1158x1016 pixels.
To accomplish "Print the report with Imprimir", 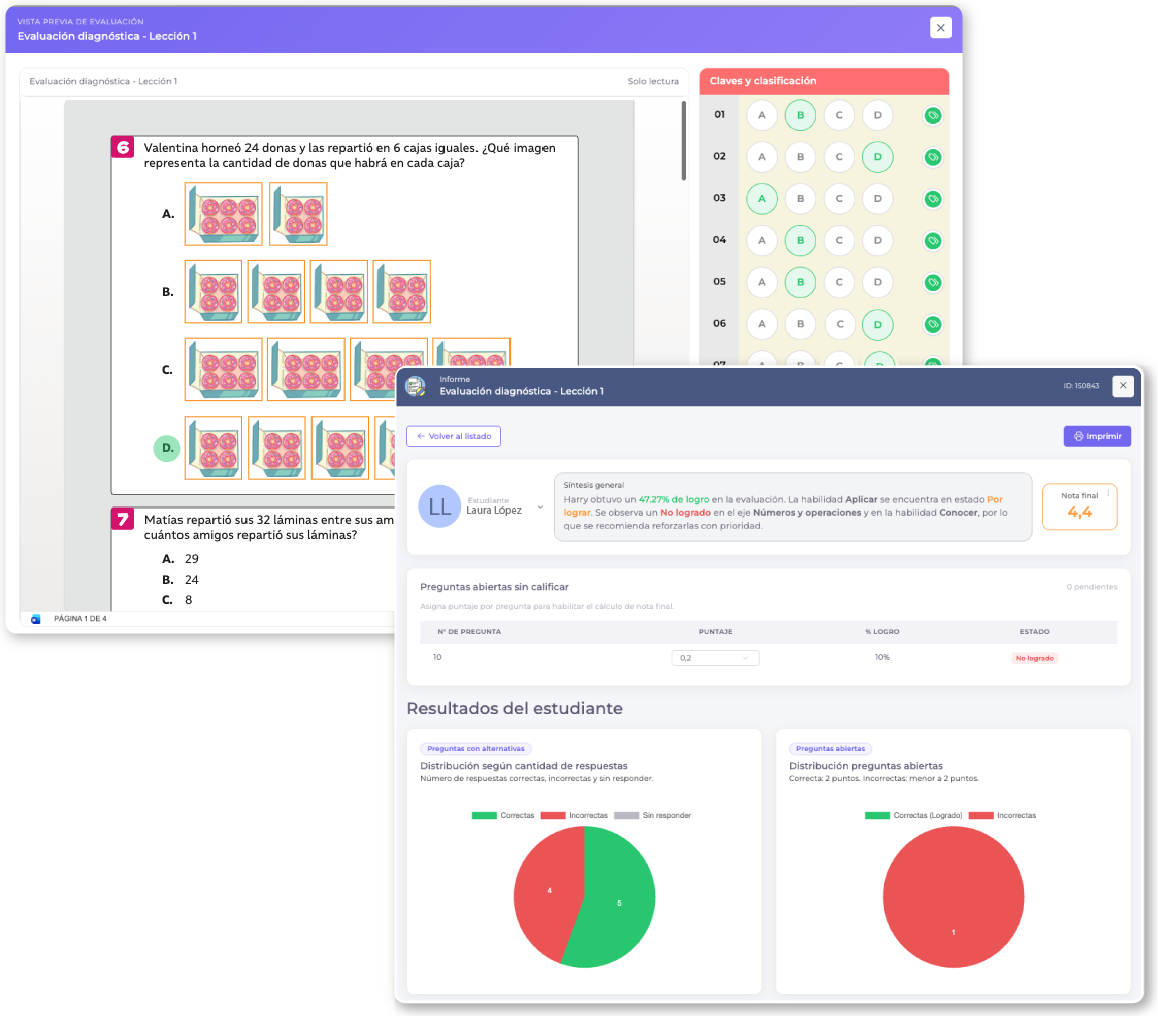I will tap(1097, 436).
